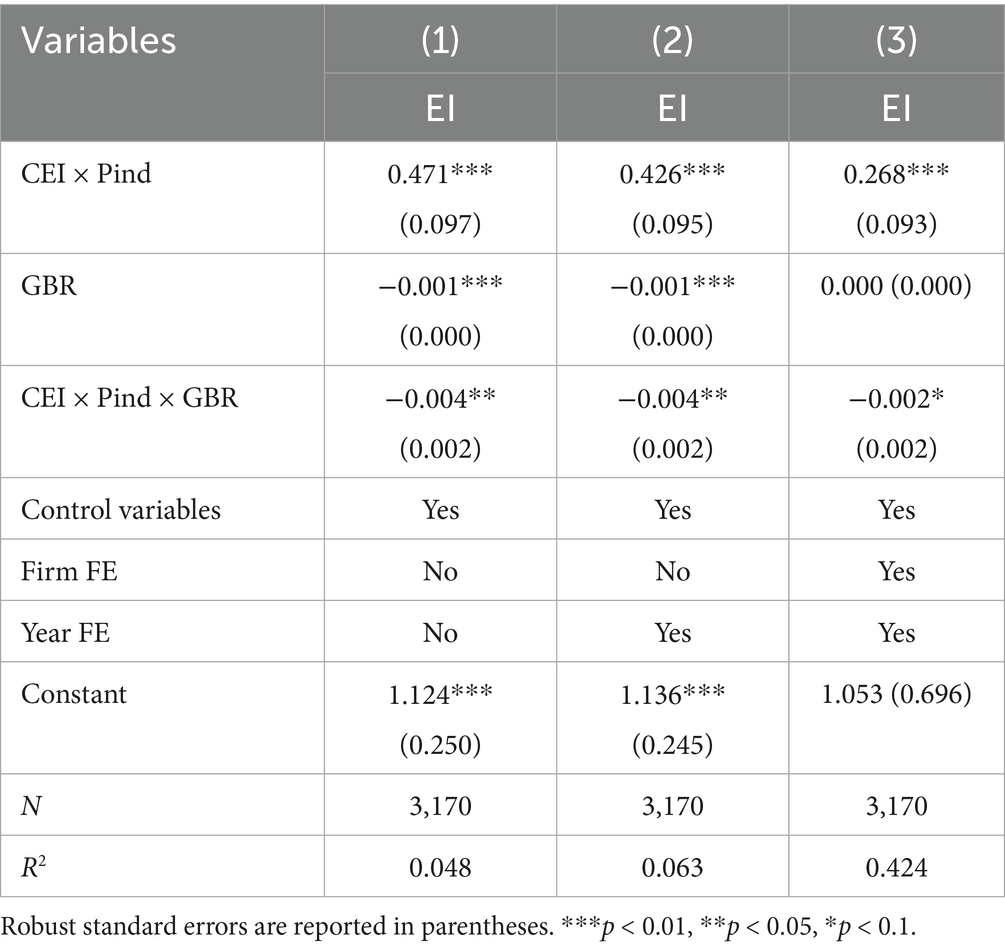The width and height of the screenshot is (1005, 951).
Task: Click the GBR row label
Action: [49, 285]
